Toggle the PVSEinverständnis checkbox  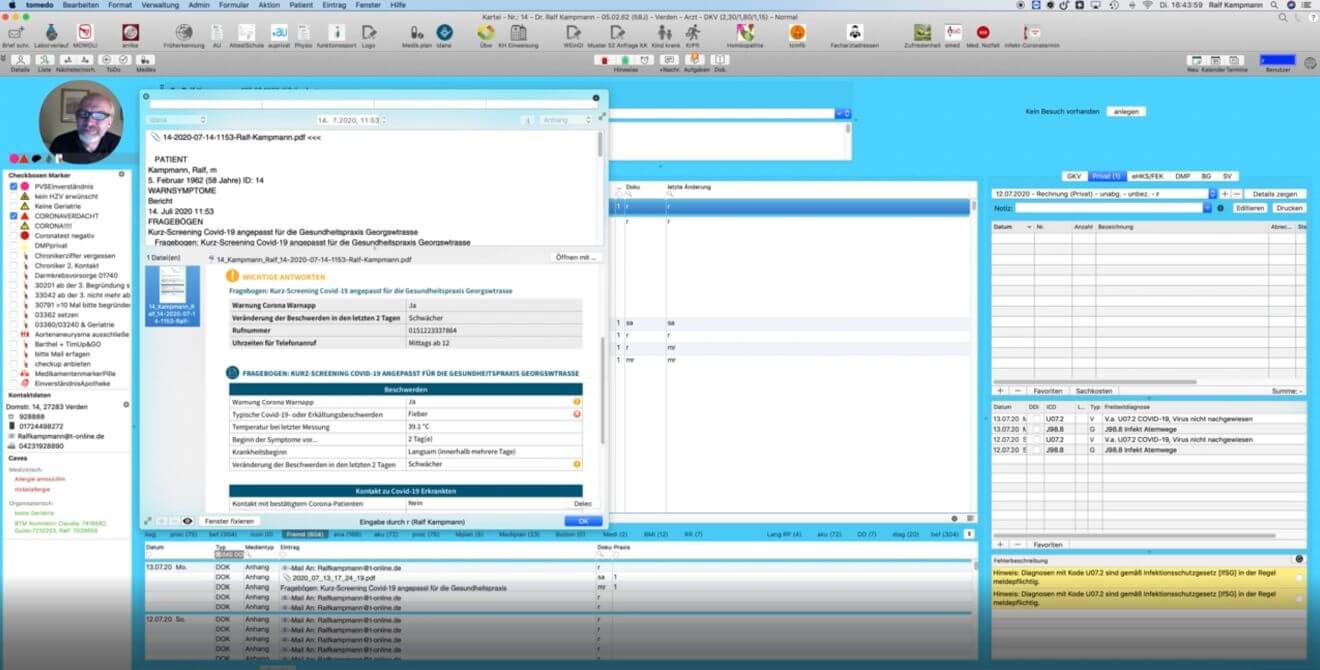point(14,186)
